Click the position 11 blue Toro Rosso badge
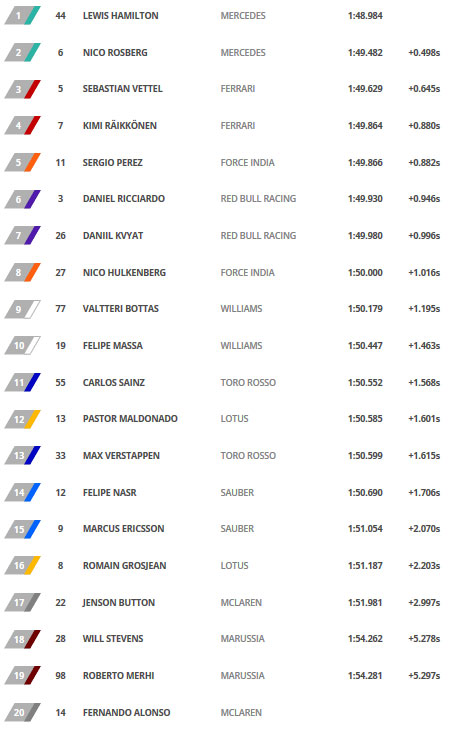457x732 pixels. [x=22, y=382]
